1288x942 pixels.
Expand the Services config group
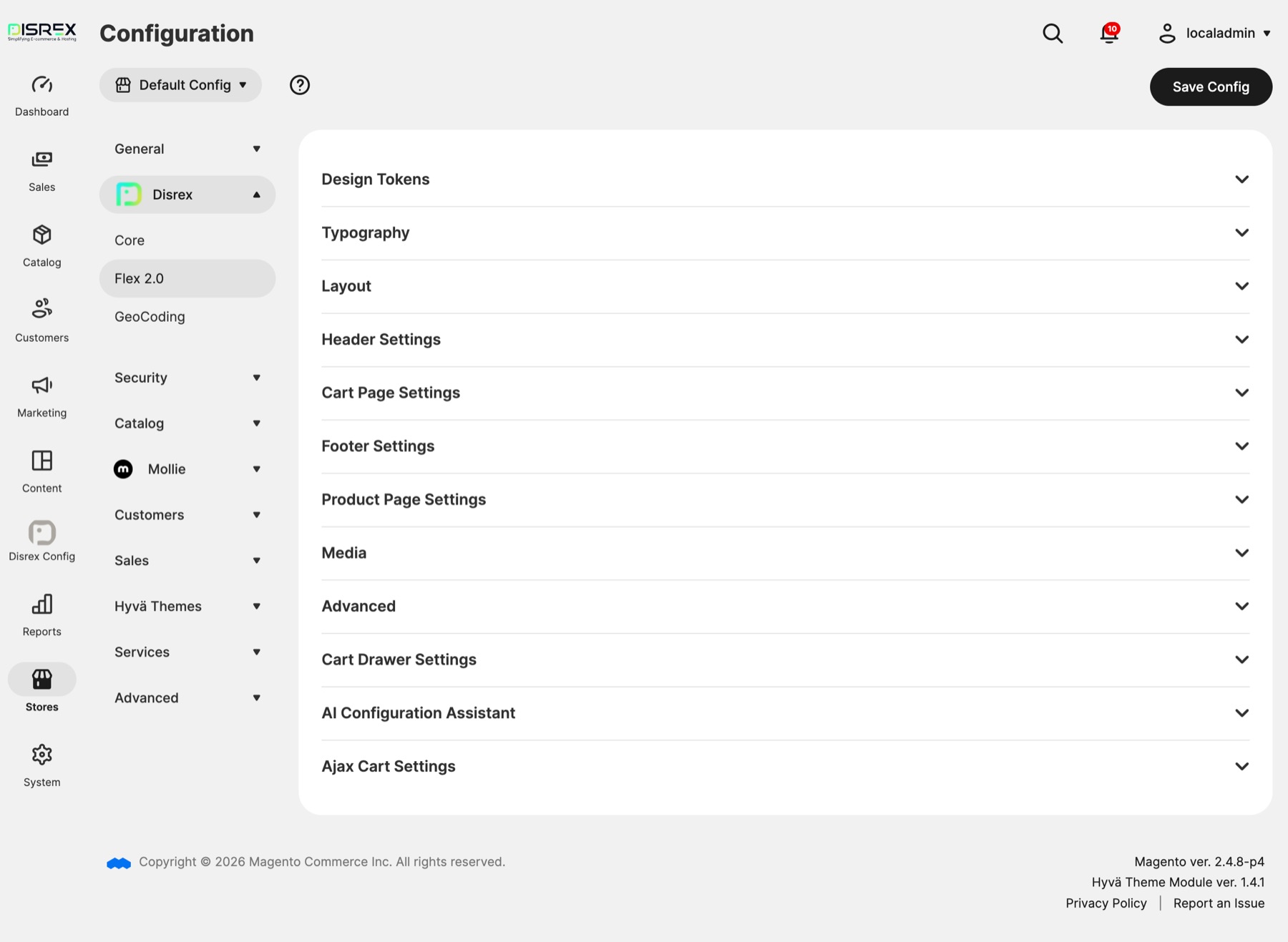pos(187,652)
